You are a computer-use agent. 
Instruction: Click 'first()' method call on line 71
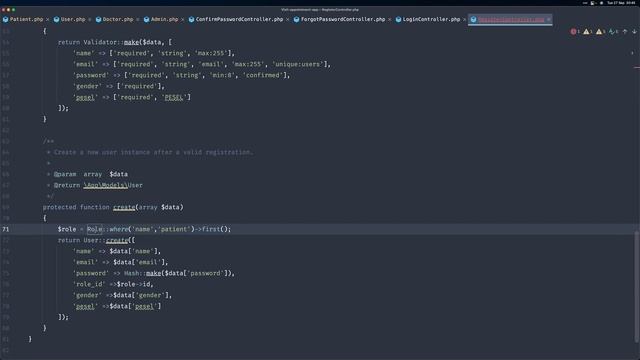pos(216,229)
